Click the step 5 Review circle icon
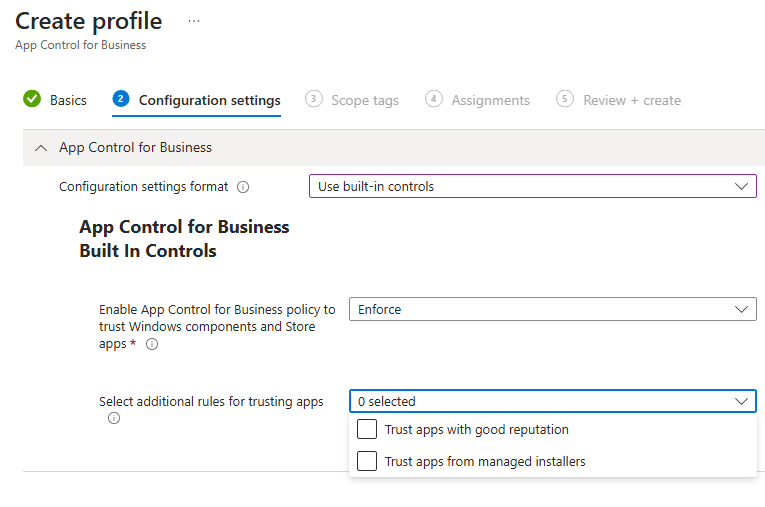The image size is (765, 507). coord(566,99)
